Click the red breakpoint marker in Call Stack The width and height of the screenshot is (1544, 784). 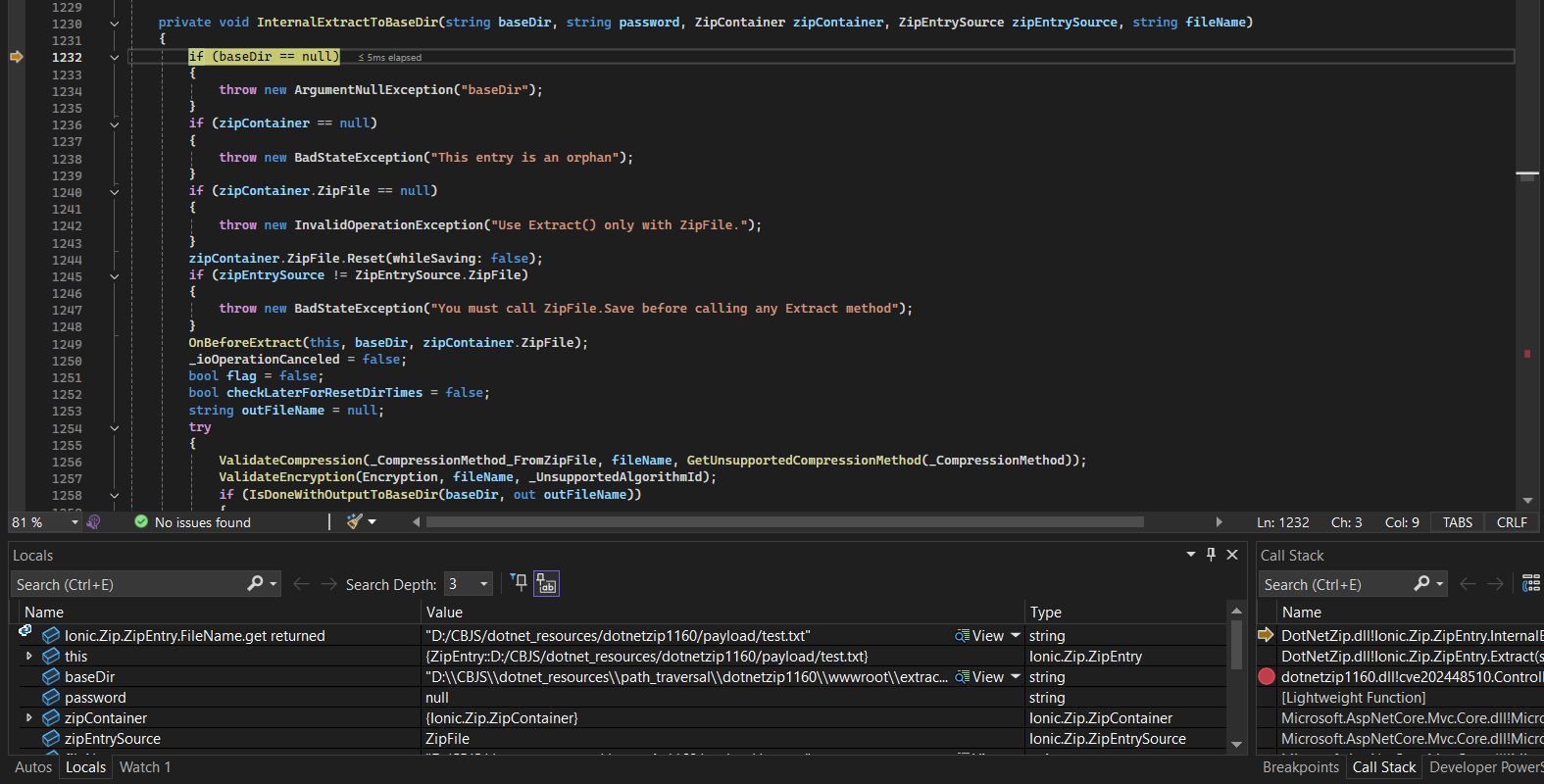[x=1267, y=676]
